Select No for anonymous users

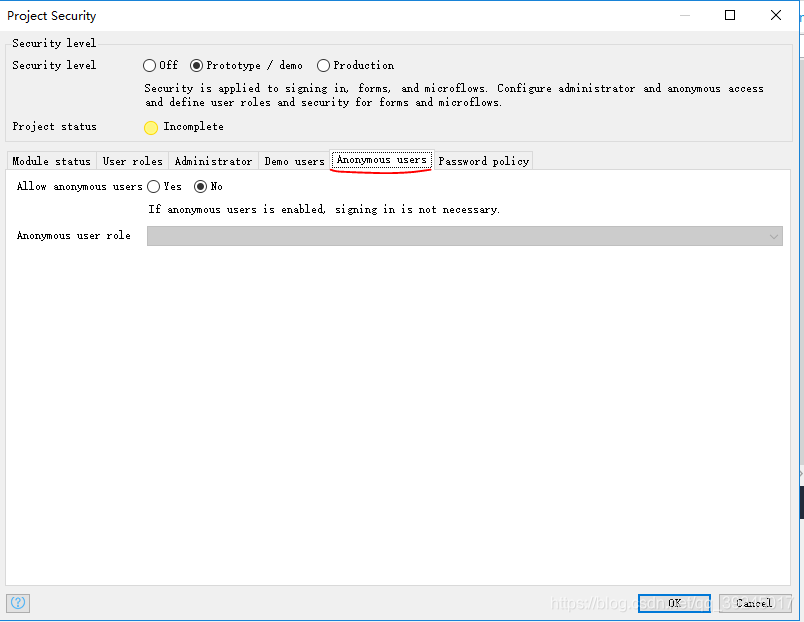pyautogui.click(x=200, y=187)
